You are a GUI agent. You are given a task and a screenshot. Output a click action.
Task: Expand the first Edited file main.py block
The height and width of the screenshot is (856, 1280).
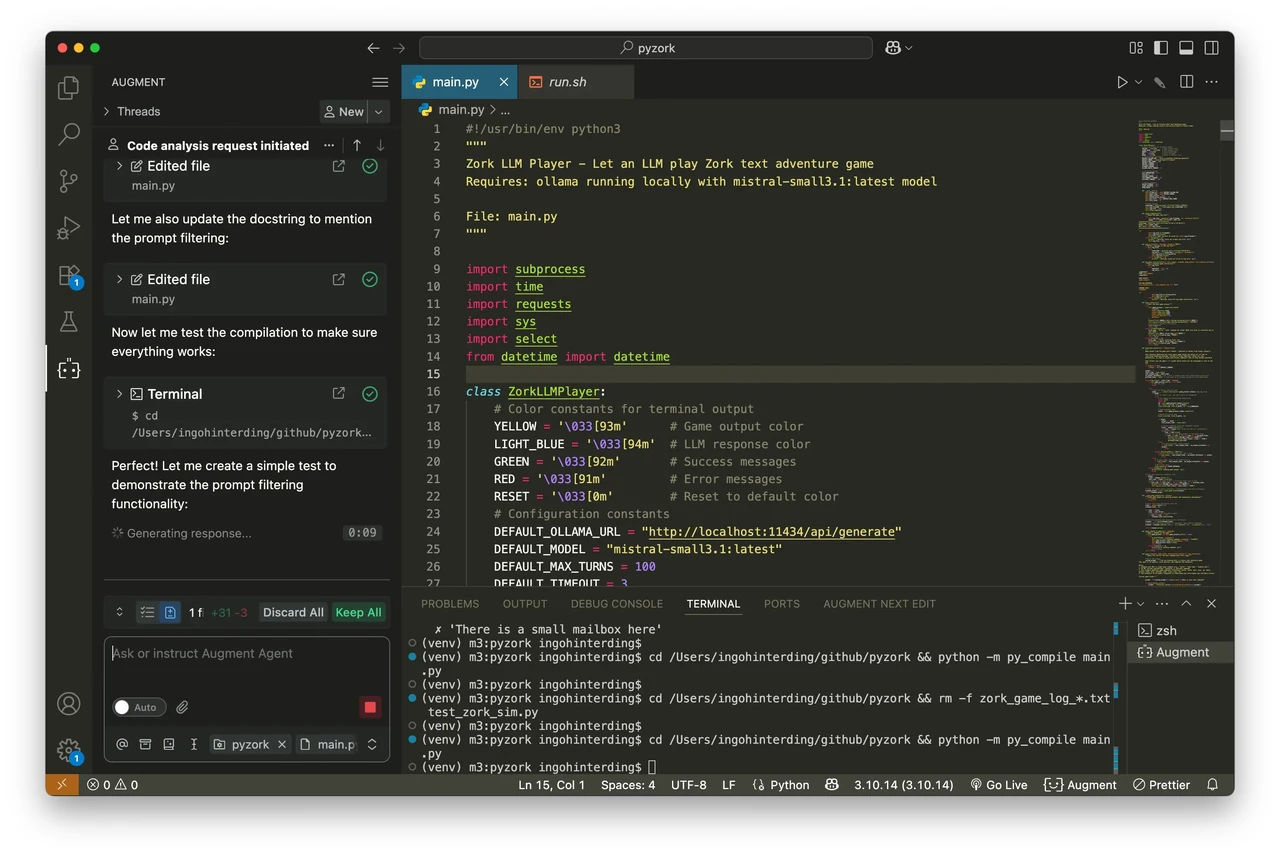click(119, 166)
